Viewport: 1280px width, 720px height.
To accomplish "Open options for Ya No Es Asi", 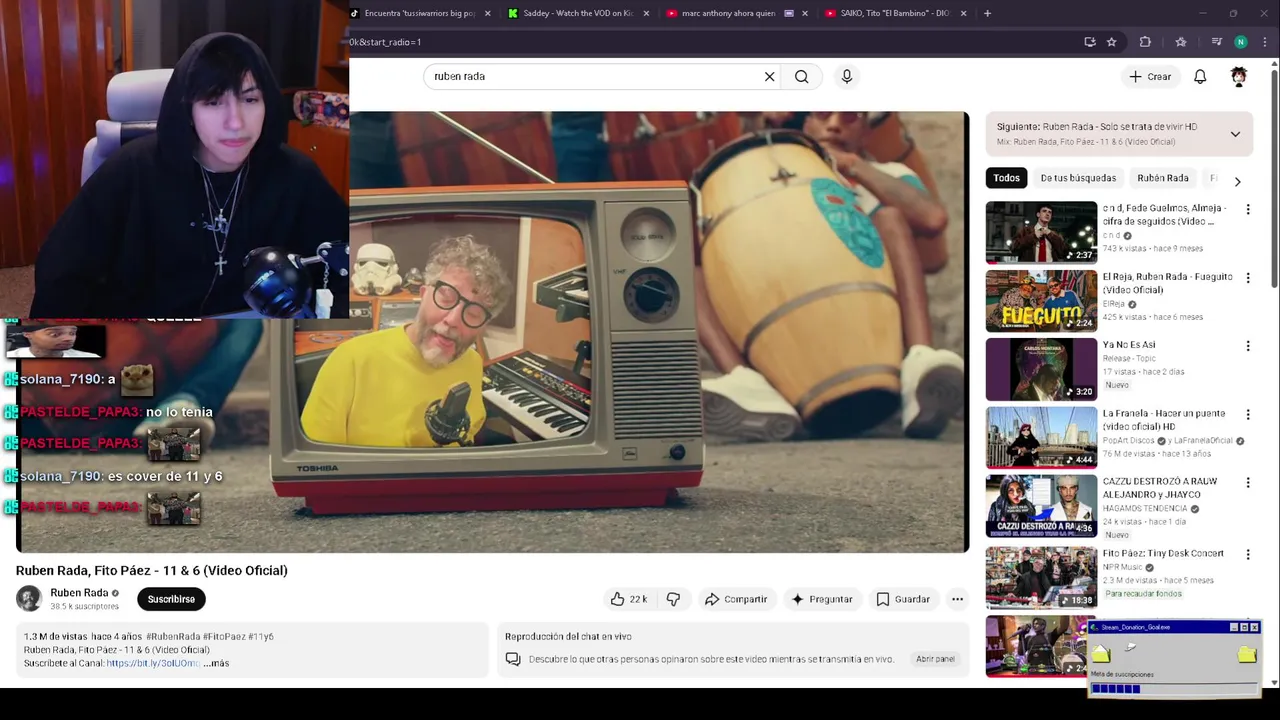I will 1247,346.
